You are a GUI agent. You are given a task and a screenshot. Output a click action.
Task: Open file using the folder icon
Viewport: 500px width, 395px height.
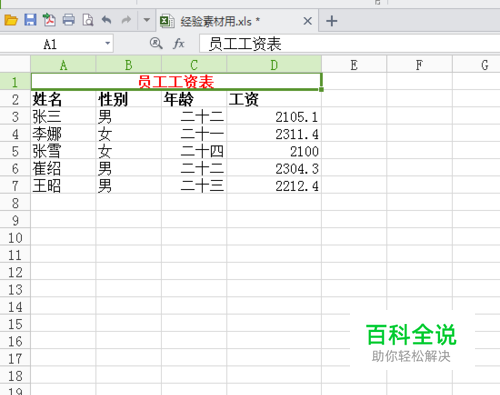click(x=11, y=20)
